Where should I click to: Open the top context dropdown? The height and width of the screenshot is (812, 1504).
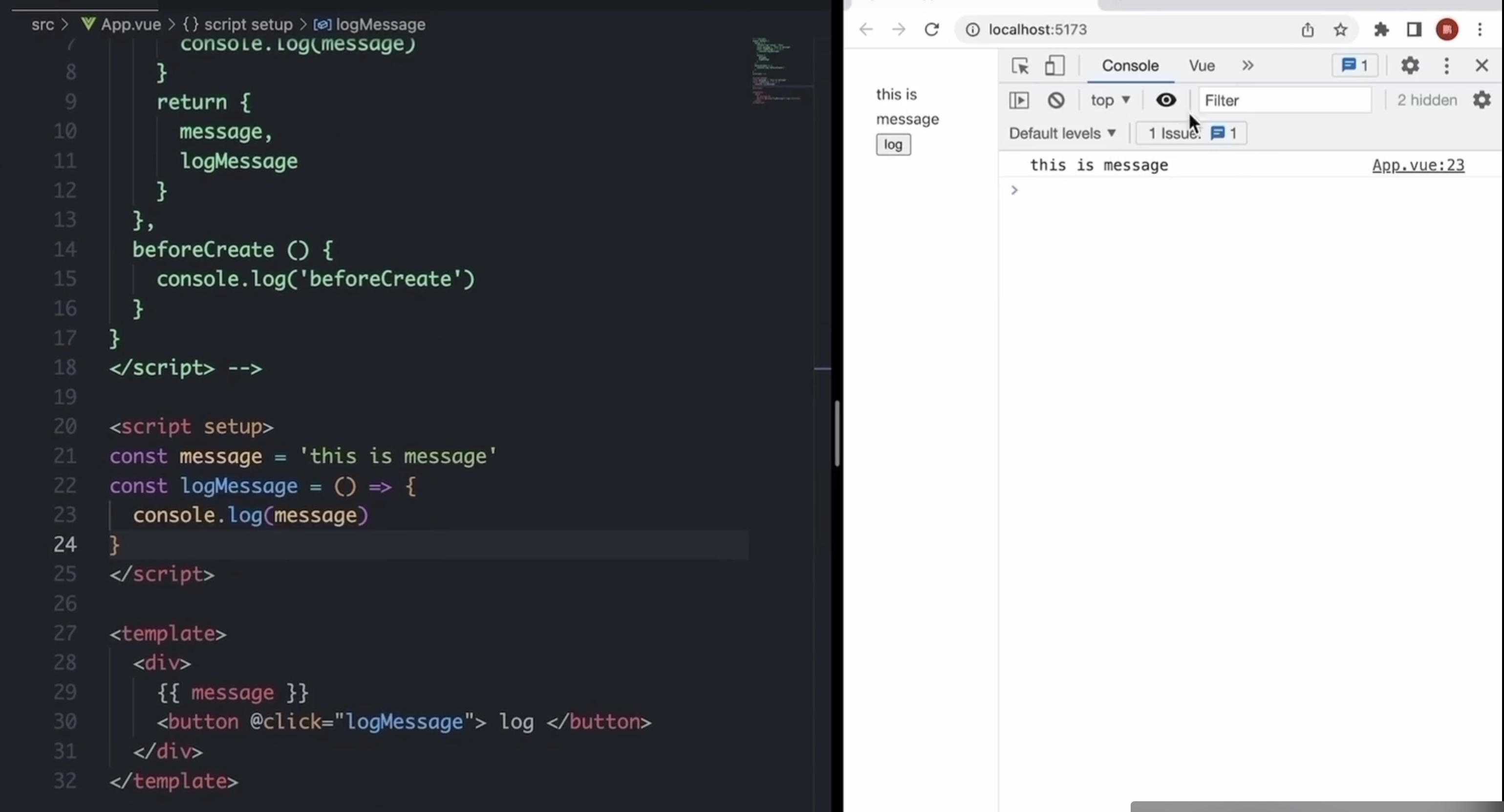click(x=1110, y=100)
